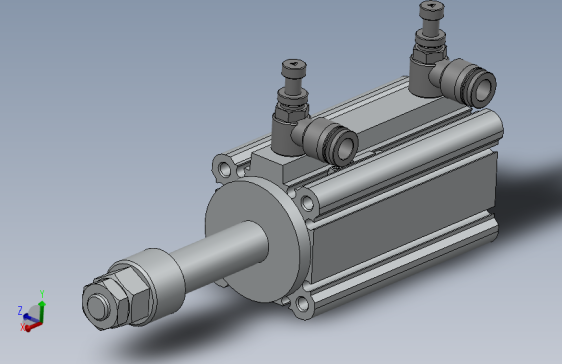Select the front flow control valve's top knob
Viewport: 562px width, 364px height.
pyautogui.click(x=294, y=68)
